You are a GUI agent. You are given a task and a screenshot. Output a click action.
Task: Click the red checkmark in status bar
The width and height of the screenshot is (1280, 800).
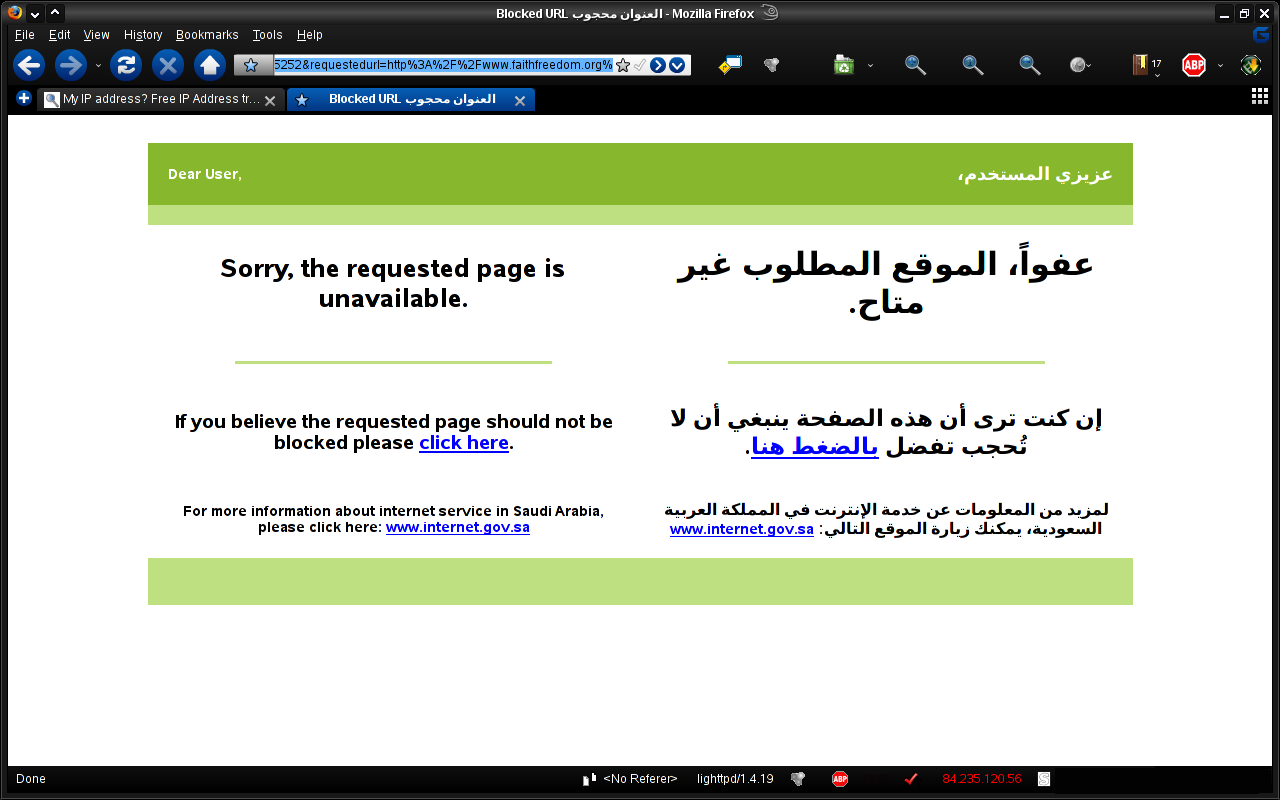coord(910,779)
